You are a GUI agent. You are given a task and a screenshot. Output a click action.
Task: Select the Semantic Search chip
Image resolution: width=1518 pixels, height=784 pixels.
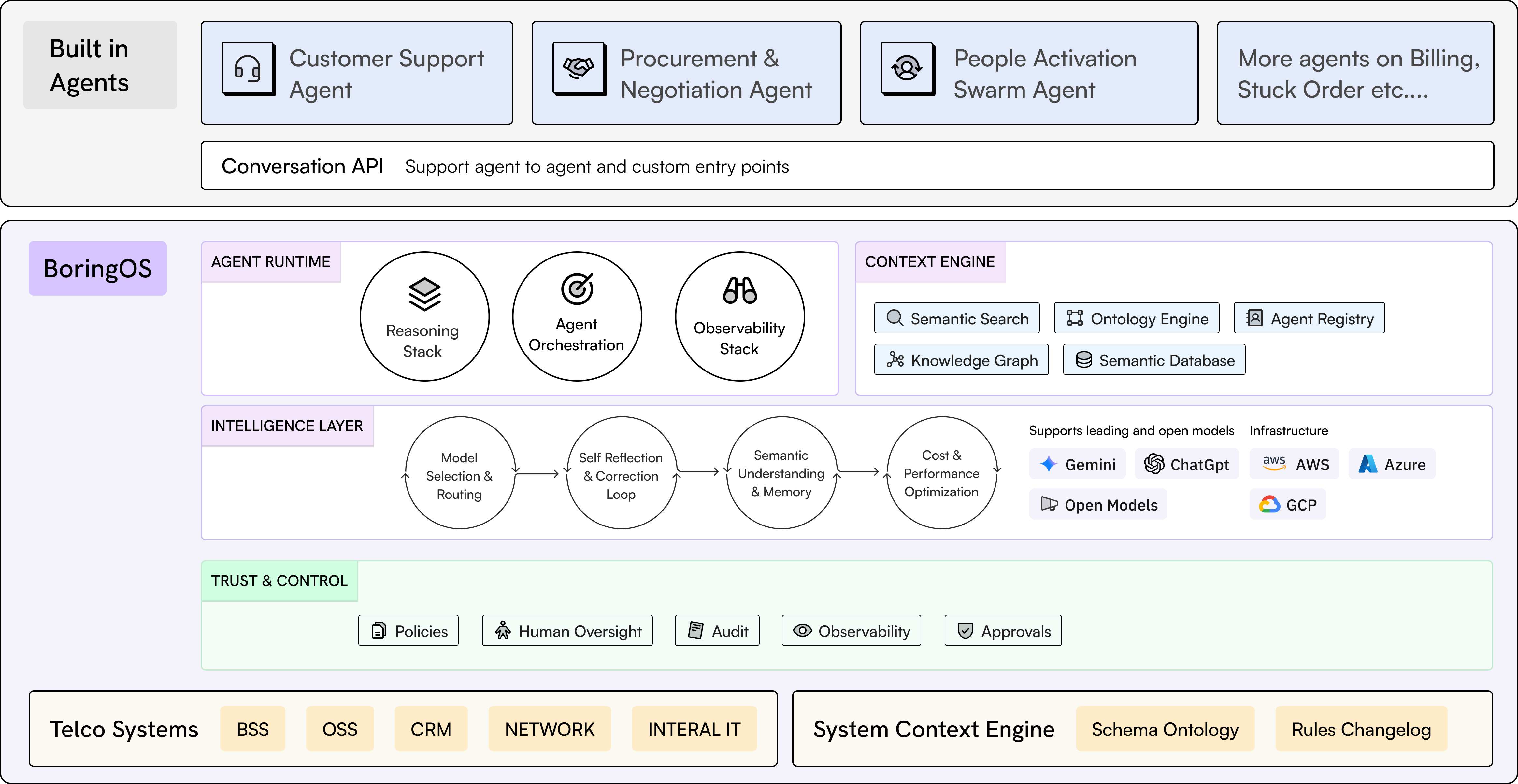click(957, 318)
